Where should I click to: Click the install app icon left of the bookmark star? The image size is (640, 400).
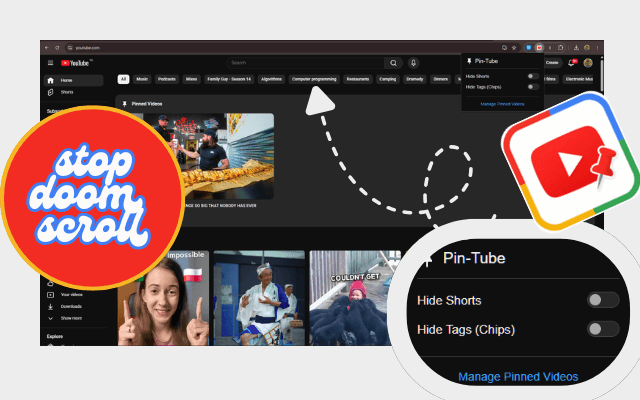[x=504, y=48]
